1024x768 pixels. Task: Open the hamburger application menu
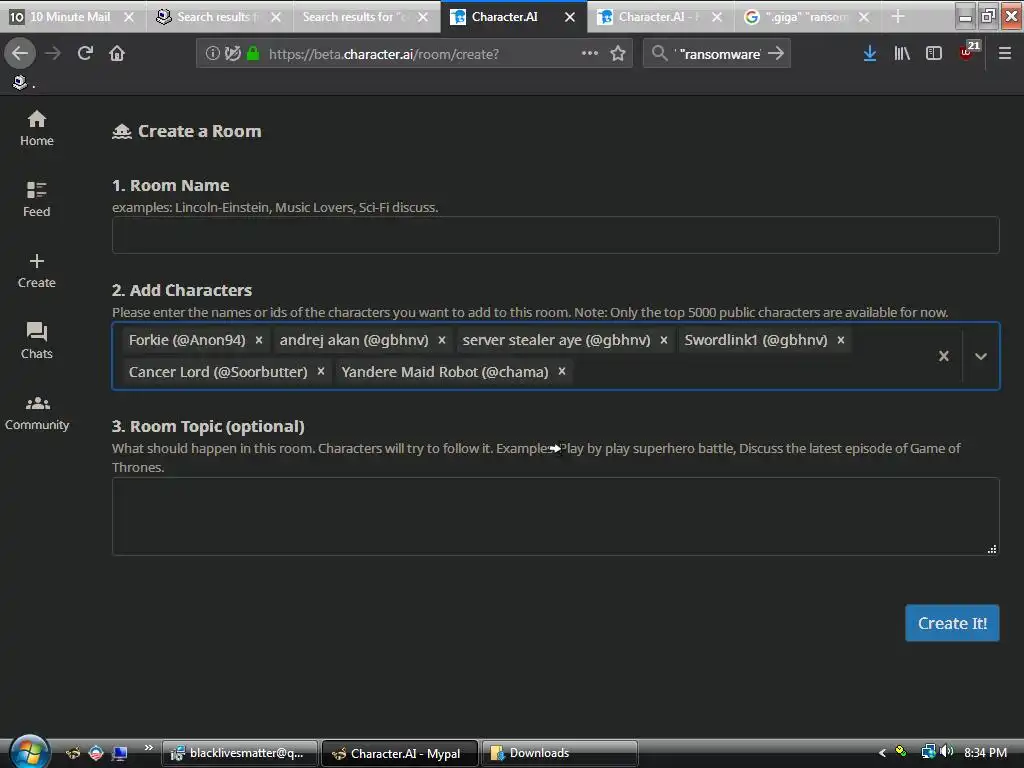click(1004, 53)
